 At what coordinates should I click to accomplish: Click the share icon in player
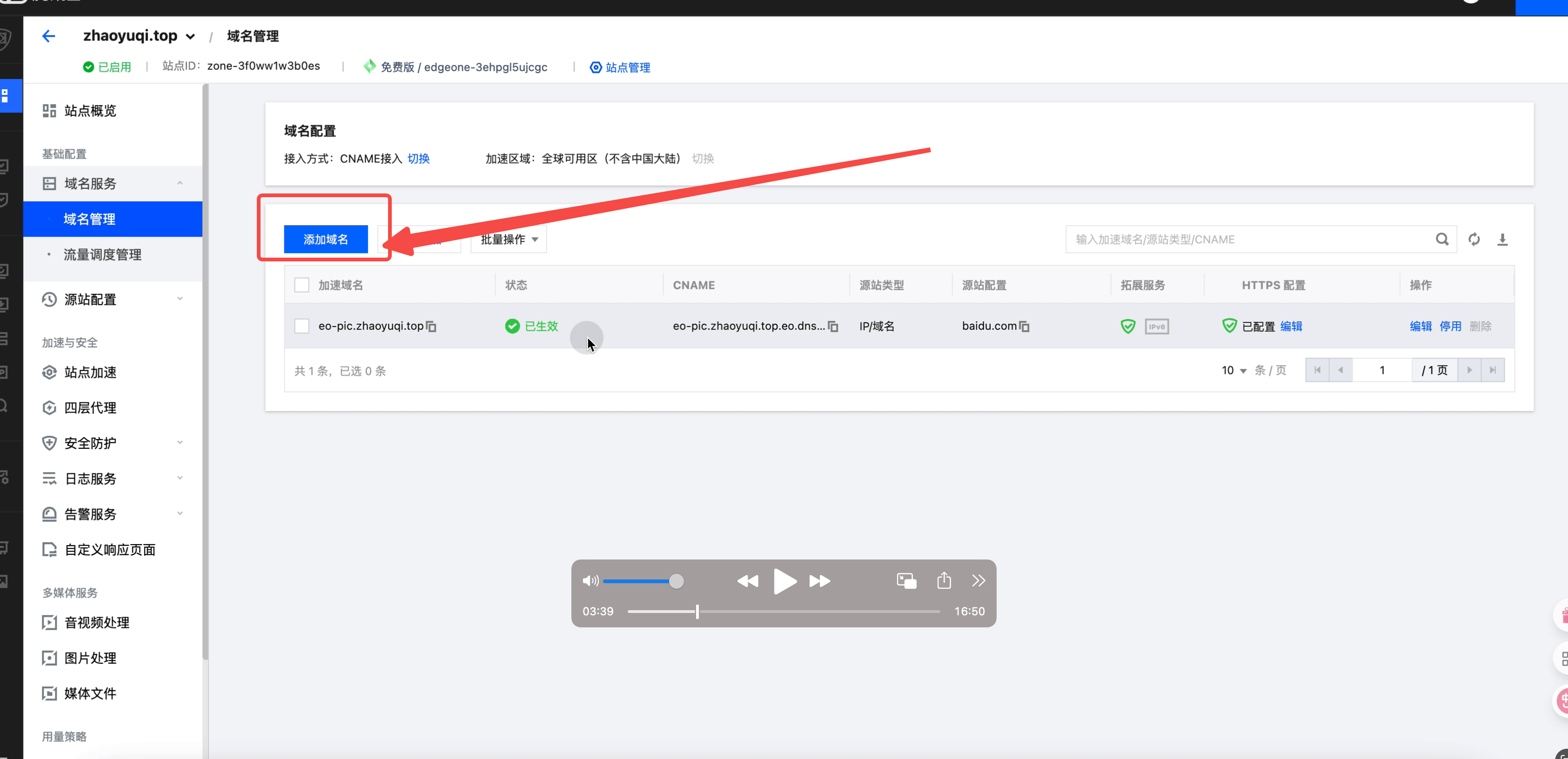[x=944, y=580]
